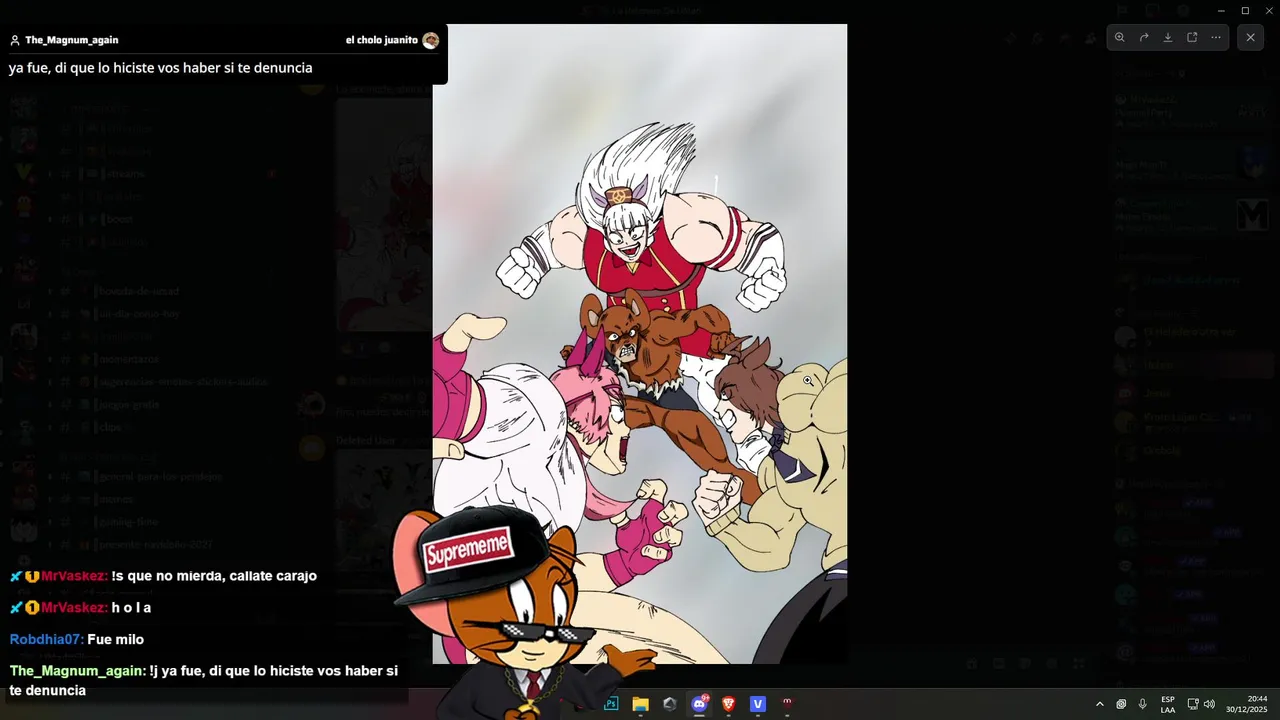Click the el cholo juanito avatar
Image resolution: width=1280 pixels, height=720 pixels.
coord(431,40)
